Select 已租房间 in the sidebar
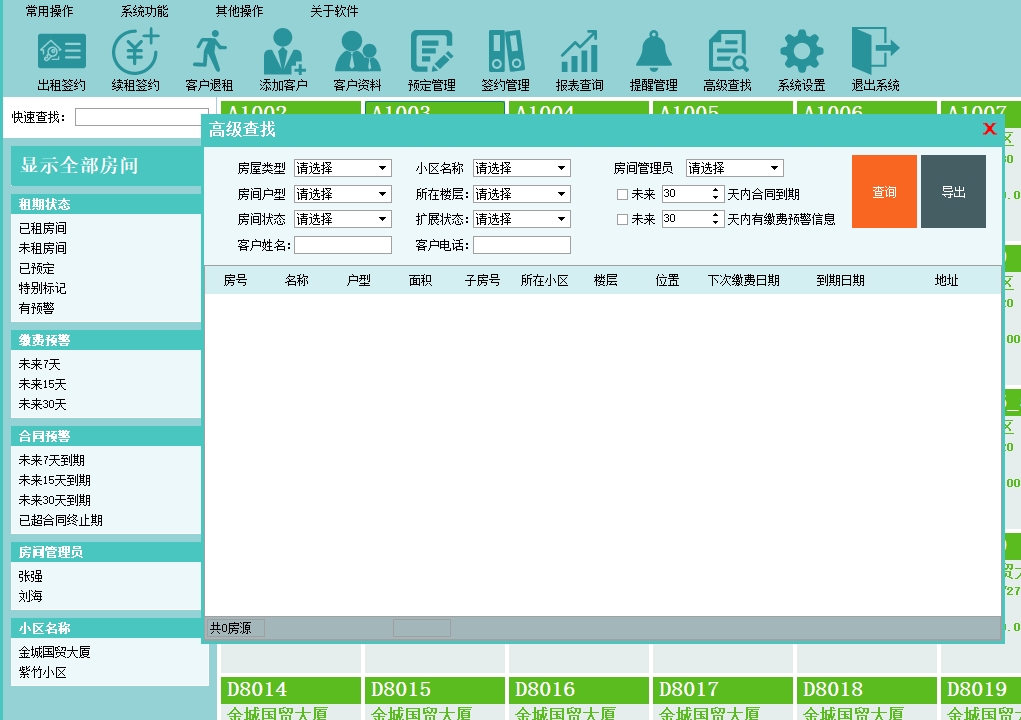The height and width of the screenshot is (720, 1021). click(43, 228)
